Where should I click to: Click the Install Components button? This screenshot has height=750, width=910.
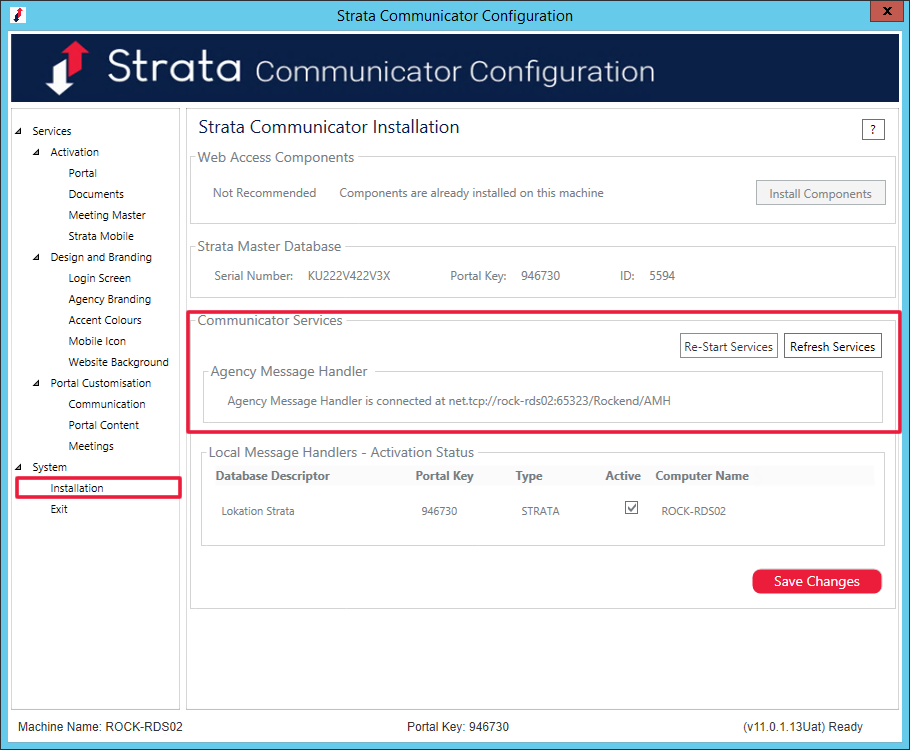[x=821, y=193]
